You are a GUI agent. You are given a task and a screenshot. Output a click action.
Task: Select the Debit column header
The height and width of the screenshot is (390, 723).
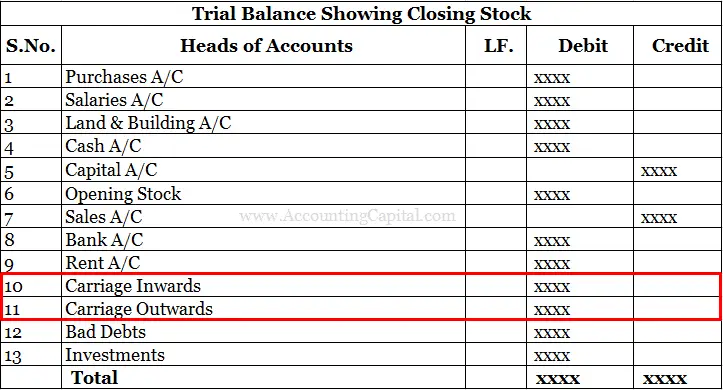coord(583,46)
